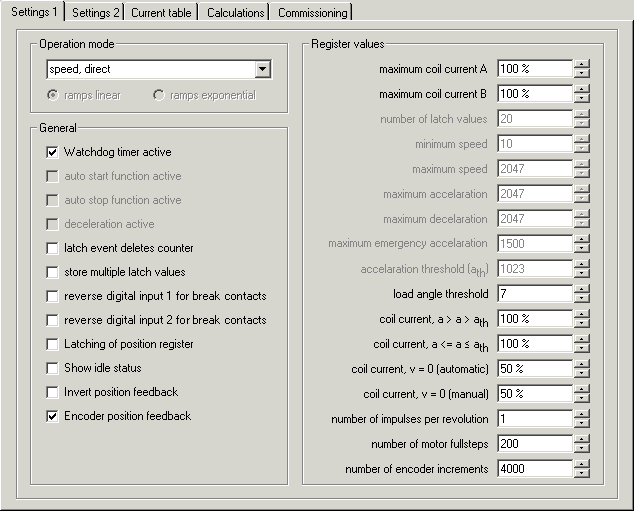Viewport: 634px width, 511px height.
Task: Enable Invert position feedback
Action: coord(52,392)
